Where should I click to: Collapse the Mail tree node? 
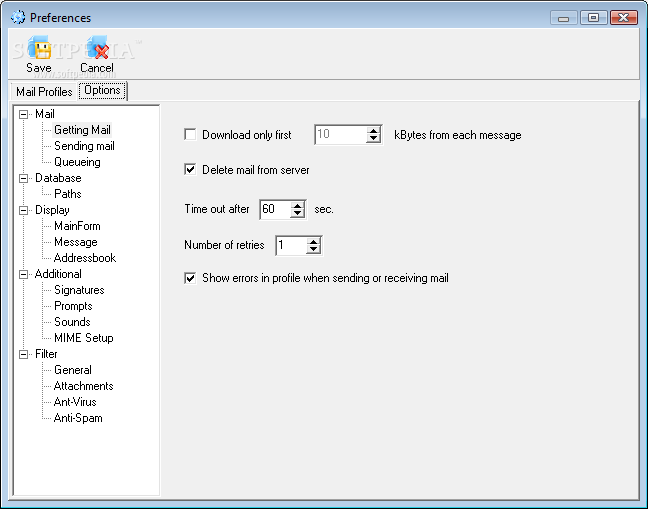24,114
